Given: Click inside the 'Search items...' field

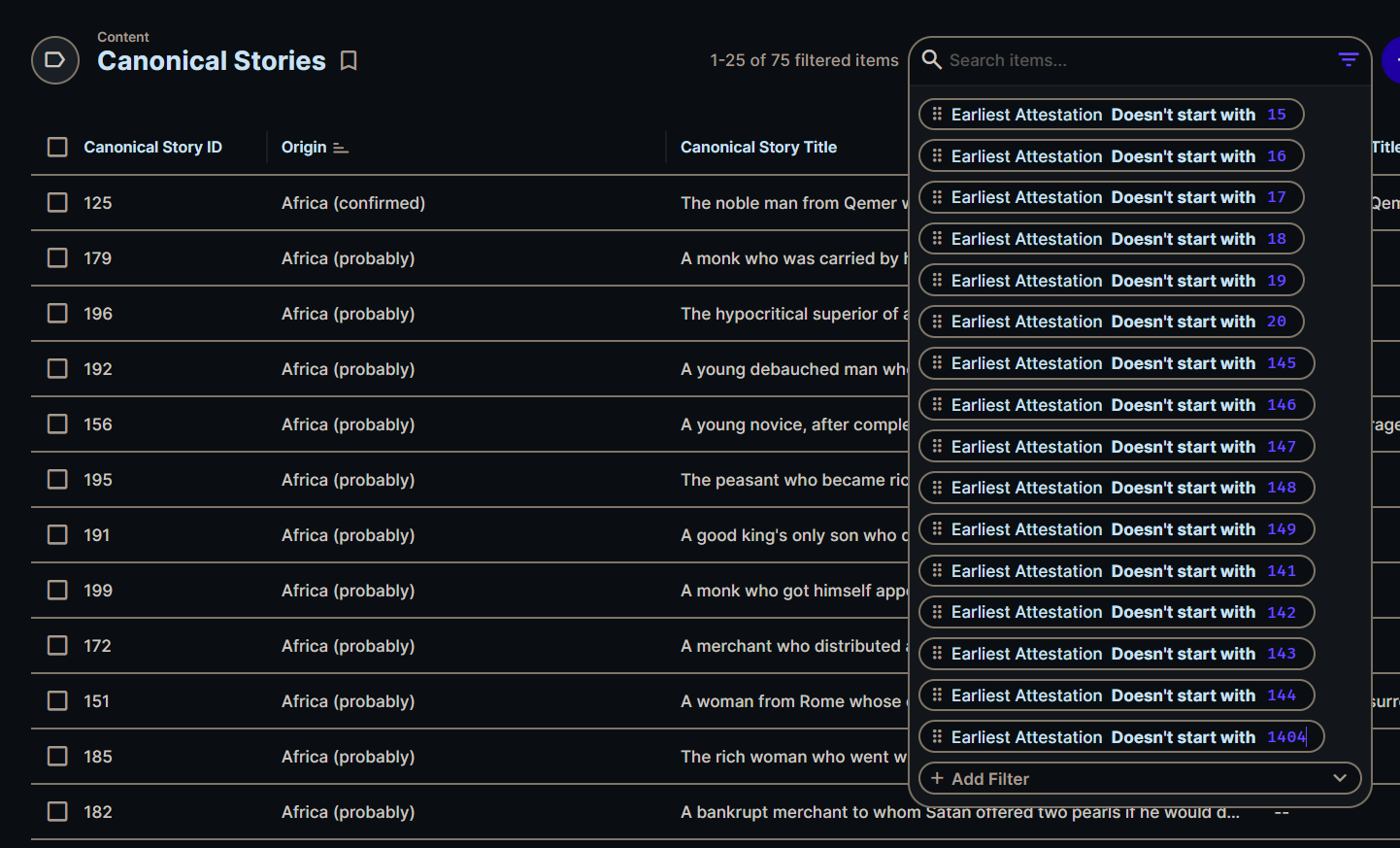Looking at the screenshot, I should pos(1068,59).
